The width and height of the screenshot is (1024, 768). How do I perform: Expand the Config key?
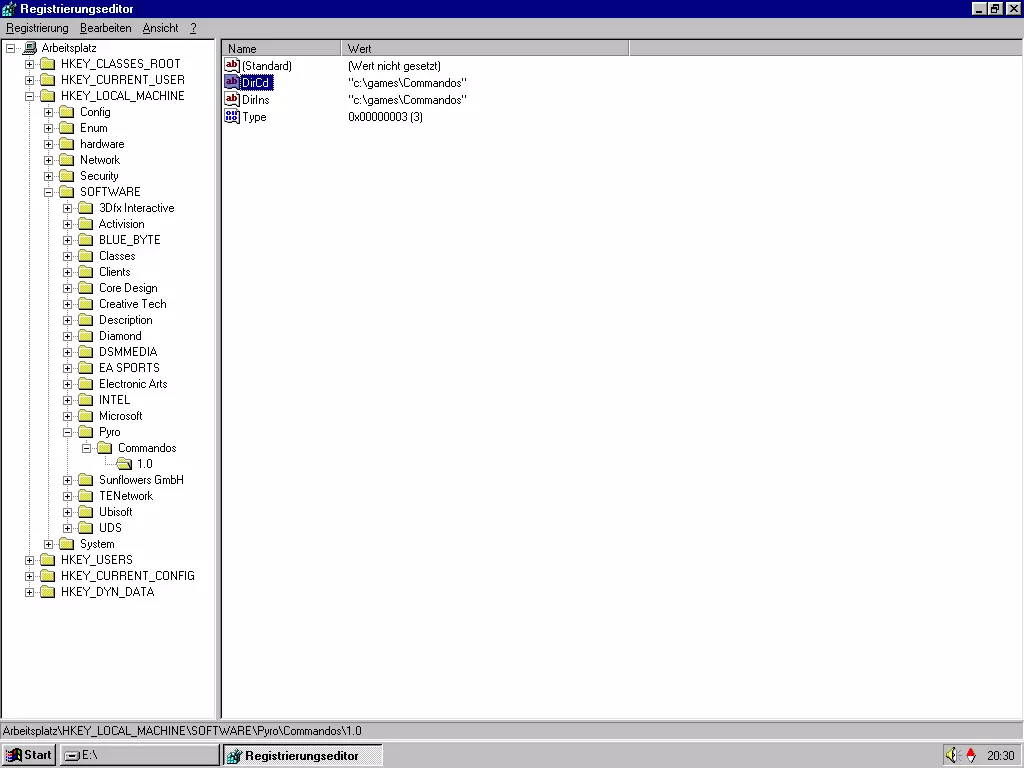[48, 112]
